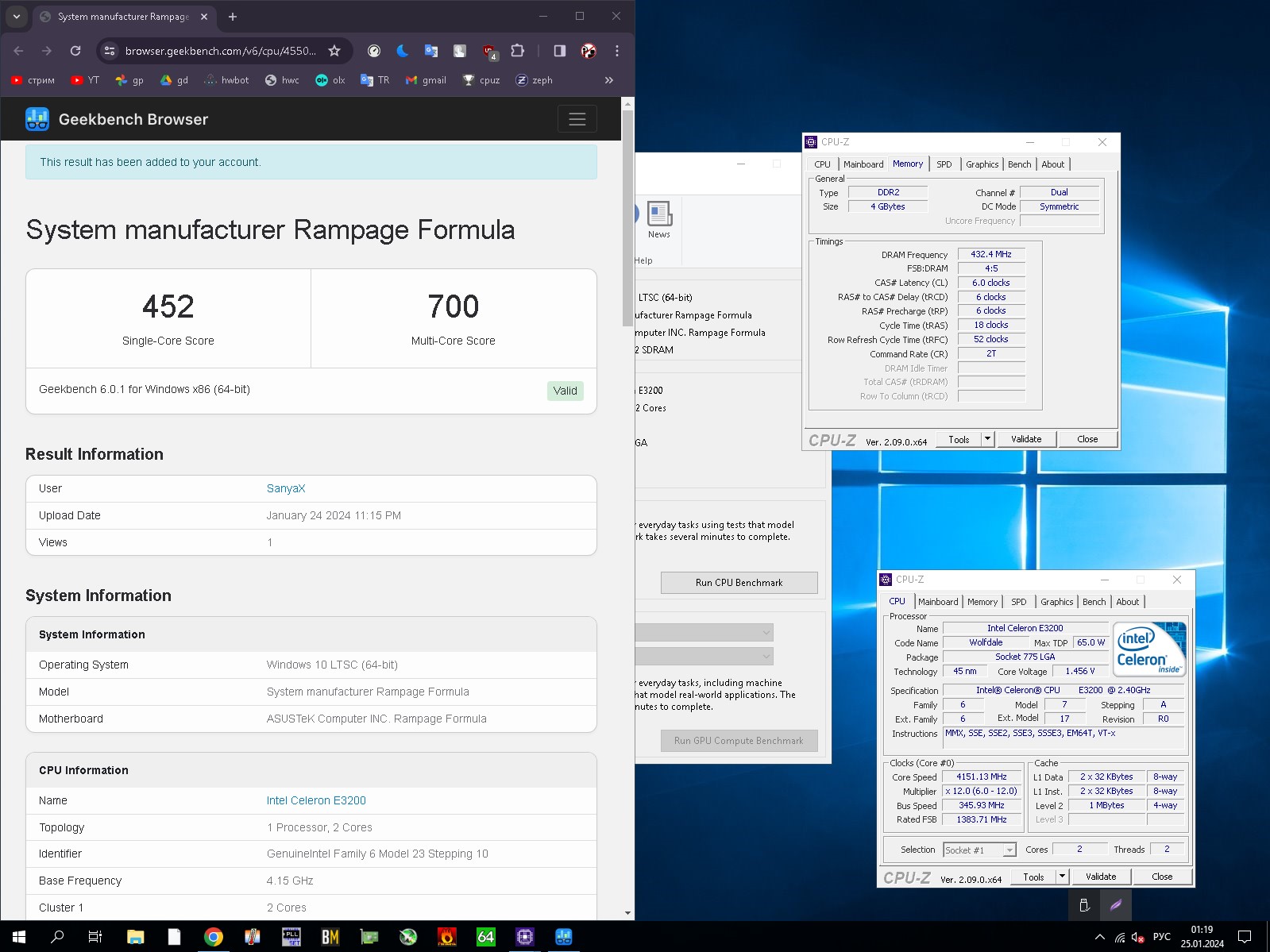The height and width of the screenshot is (952, 1270).
Task: Click the muted volume tray icon
Action: (1138, 937)
